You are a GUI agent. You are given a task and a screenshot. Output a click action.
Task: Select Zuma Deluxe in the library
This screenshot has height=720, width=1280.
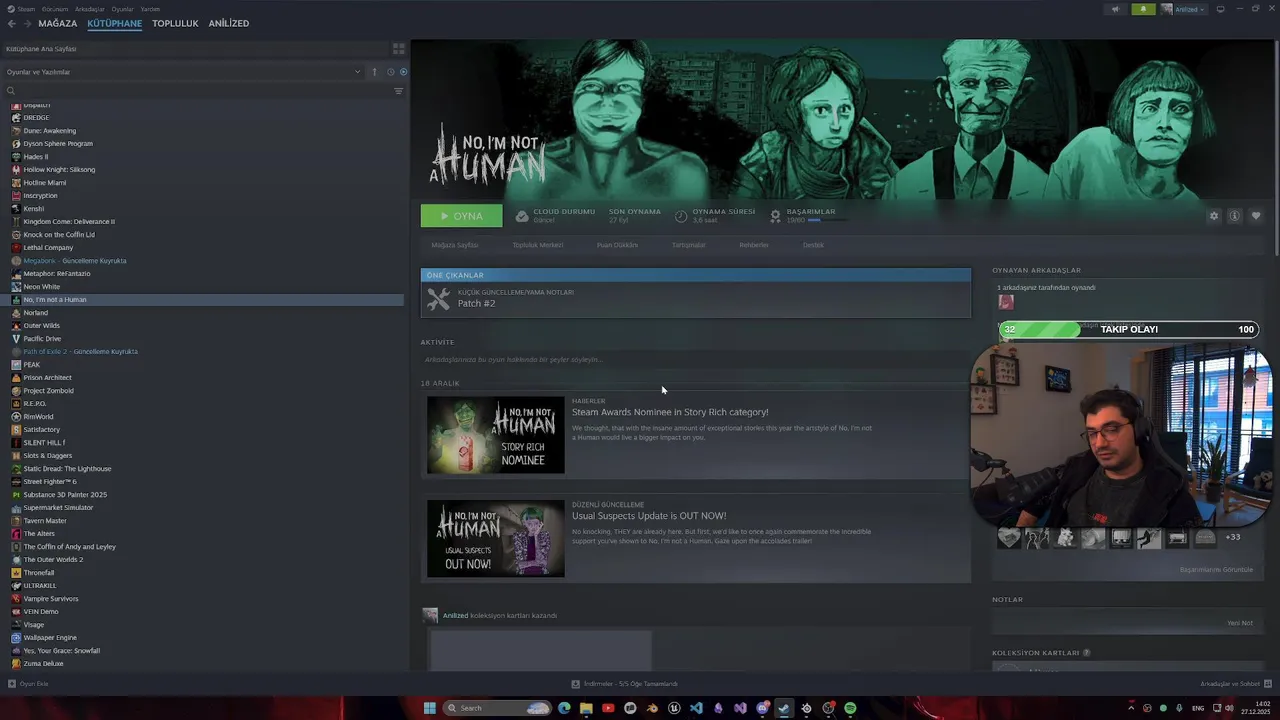coord(43,663)
